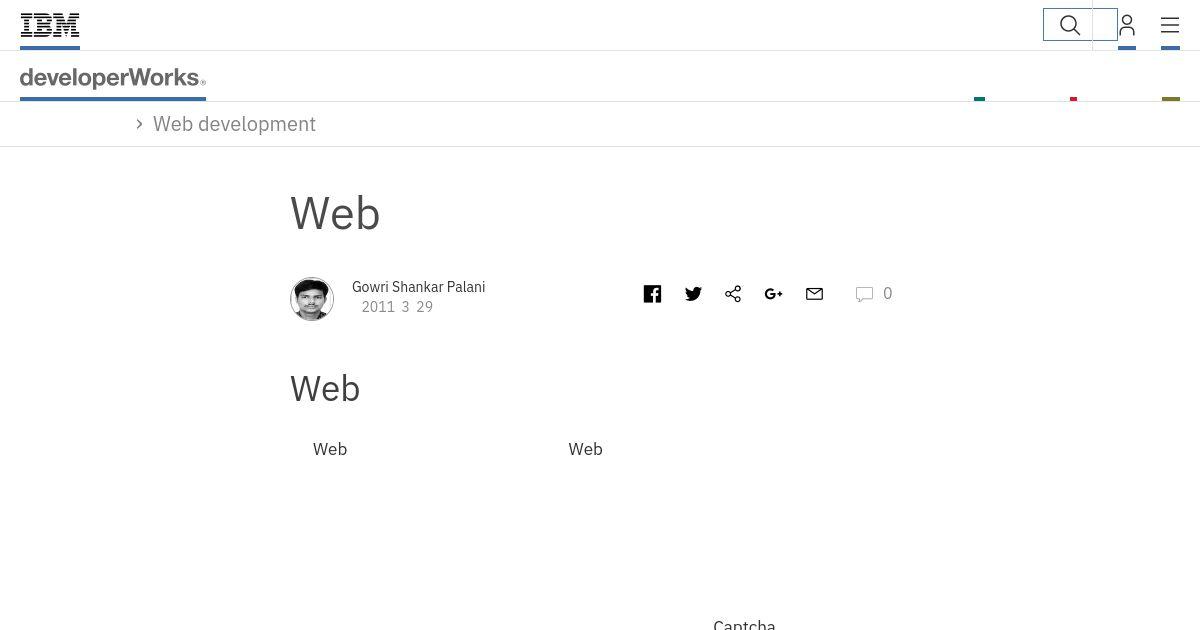Open the Web development breadcrumb link
Viewport: 1200px width, 630px height.
(x=234, y=124)
